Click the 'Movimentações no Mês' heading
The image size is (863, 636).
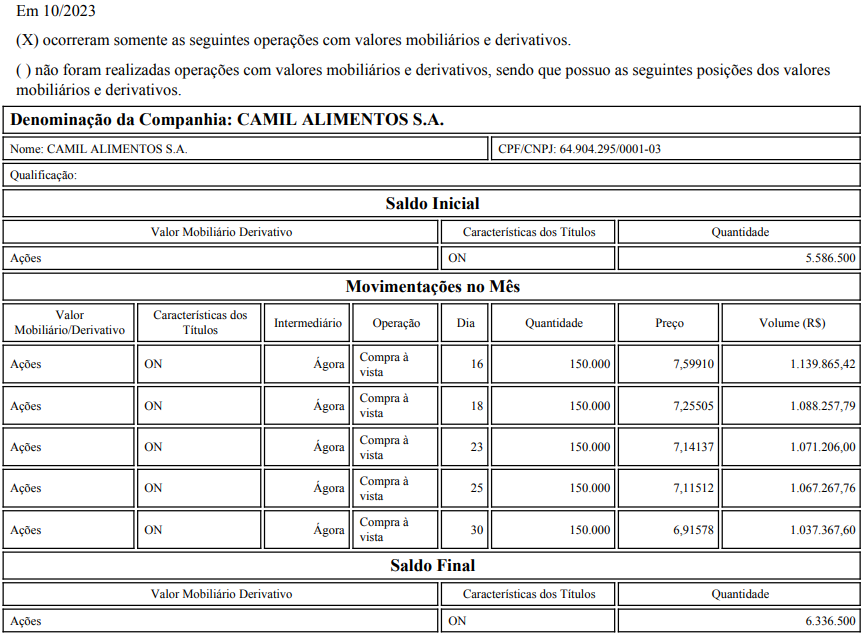pos(432,287)
